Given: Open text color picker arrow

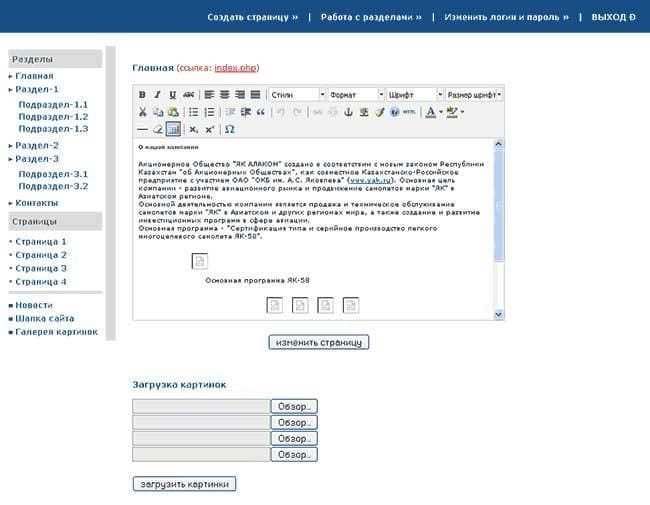Looking at the screenshot, I should [441, 112].
